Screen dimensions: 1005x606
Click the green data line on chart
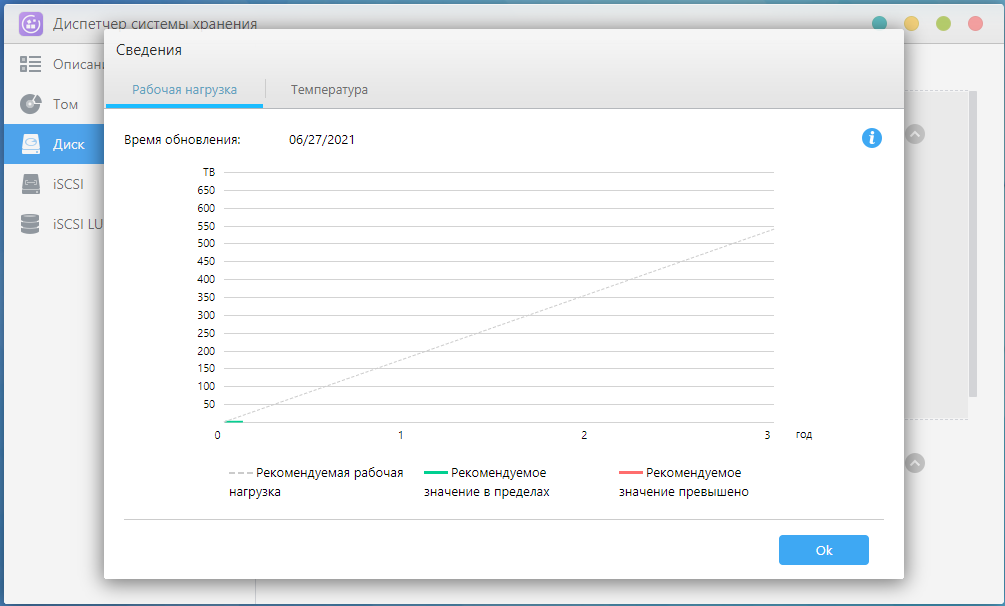[233, 421]
